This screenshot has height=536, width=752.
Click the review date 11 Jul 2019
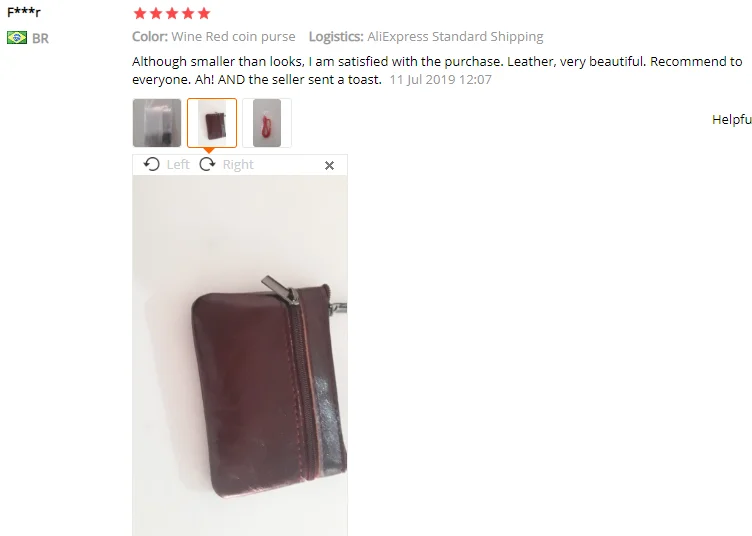coord(440,80)
